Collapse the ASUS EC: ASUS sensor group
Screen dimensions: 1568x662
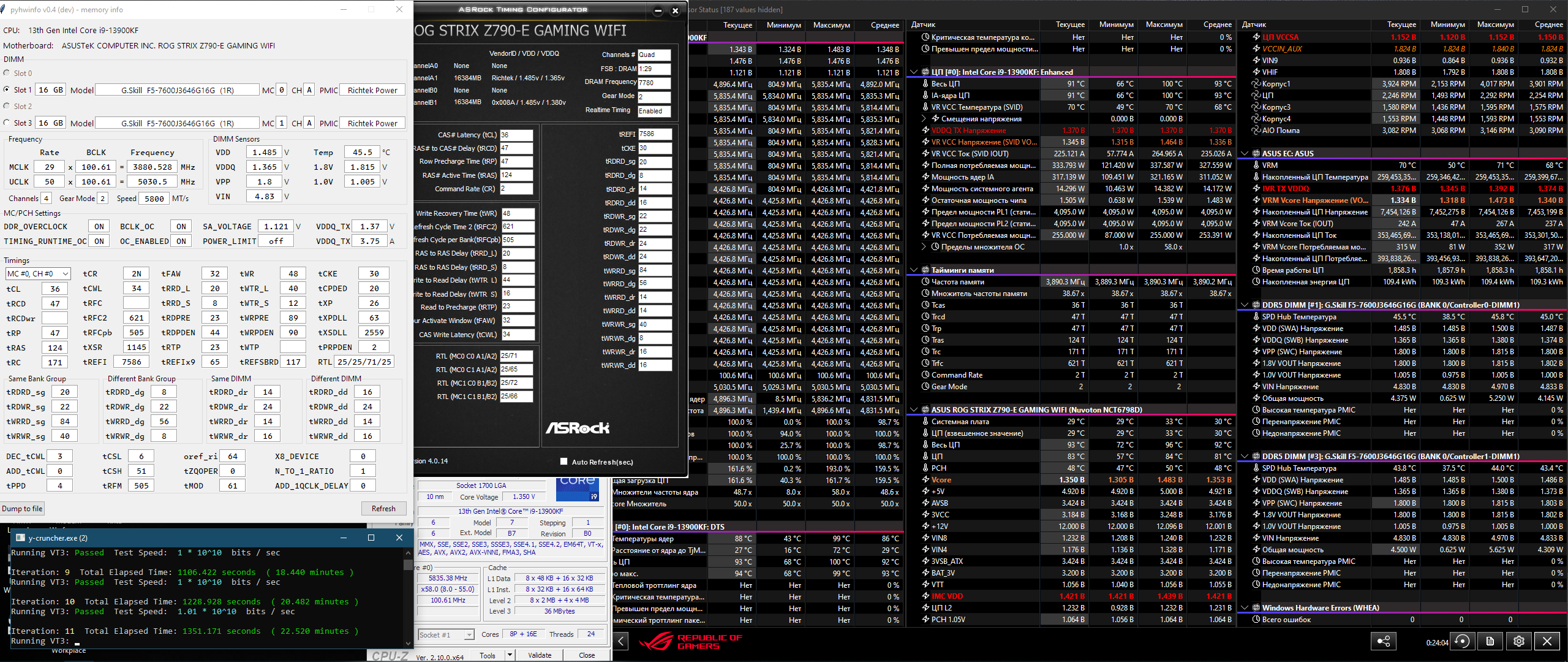click(x=1245, y=153)
